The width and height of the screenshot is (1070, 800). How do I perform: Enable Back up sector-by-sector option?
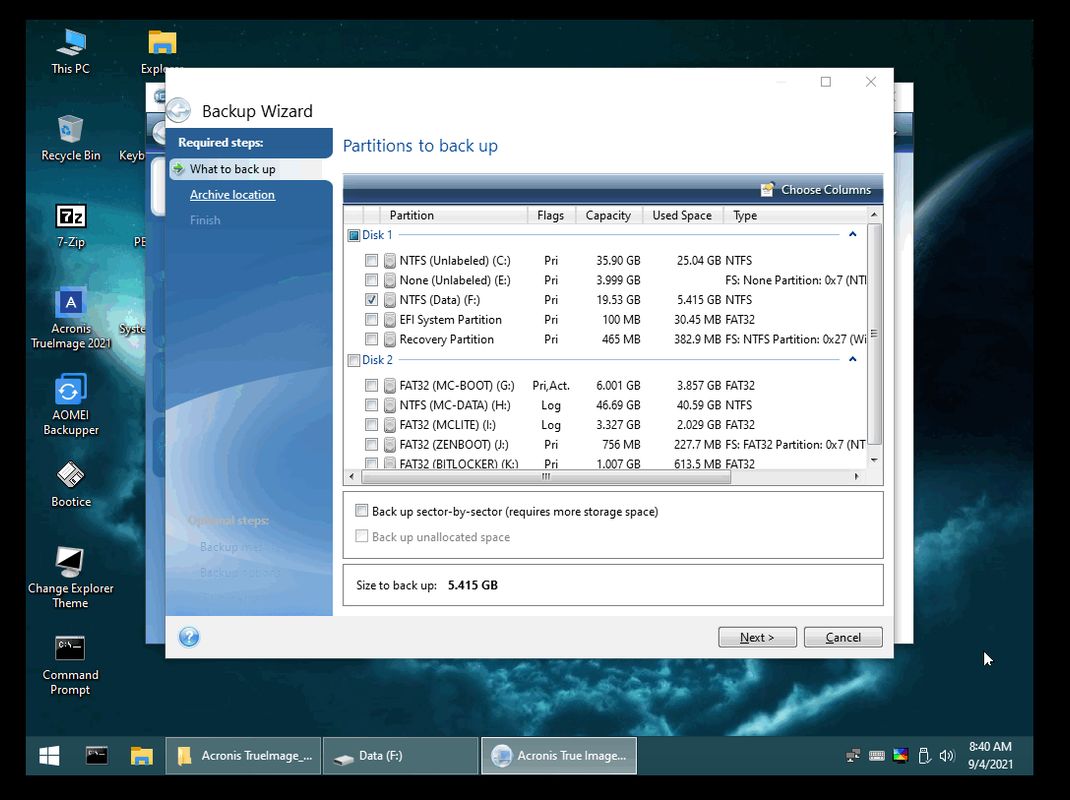(x=362, y=511)
